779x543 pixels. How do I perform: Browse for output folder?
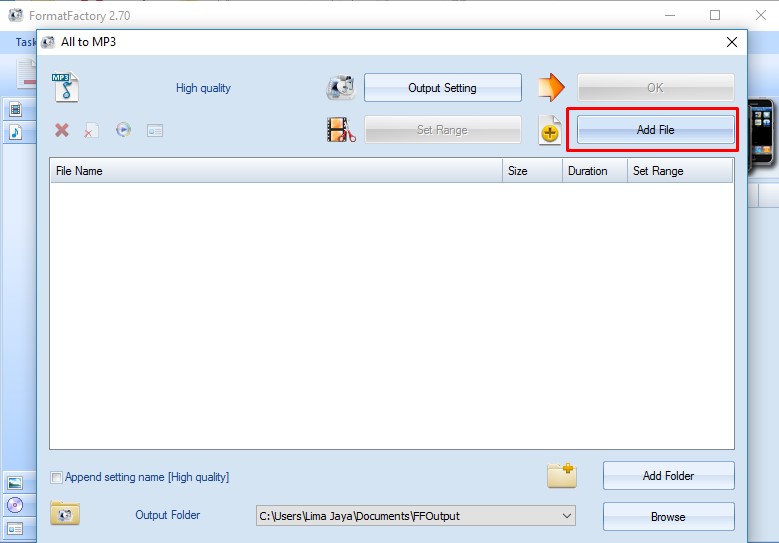tap(668, 517)
